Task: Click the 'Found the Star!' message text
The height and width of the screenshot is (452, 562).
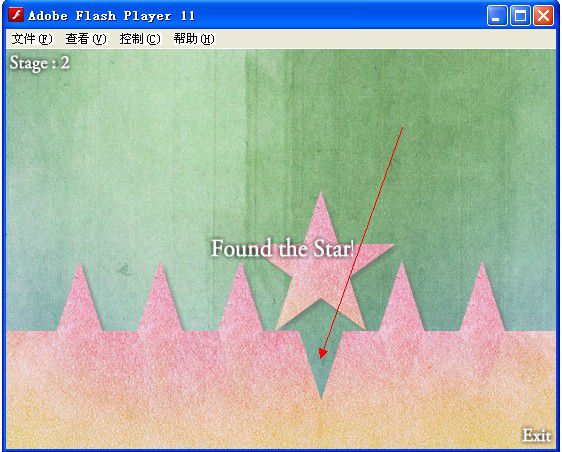Action: [282, 248]
